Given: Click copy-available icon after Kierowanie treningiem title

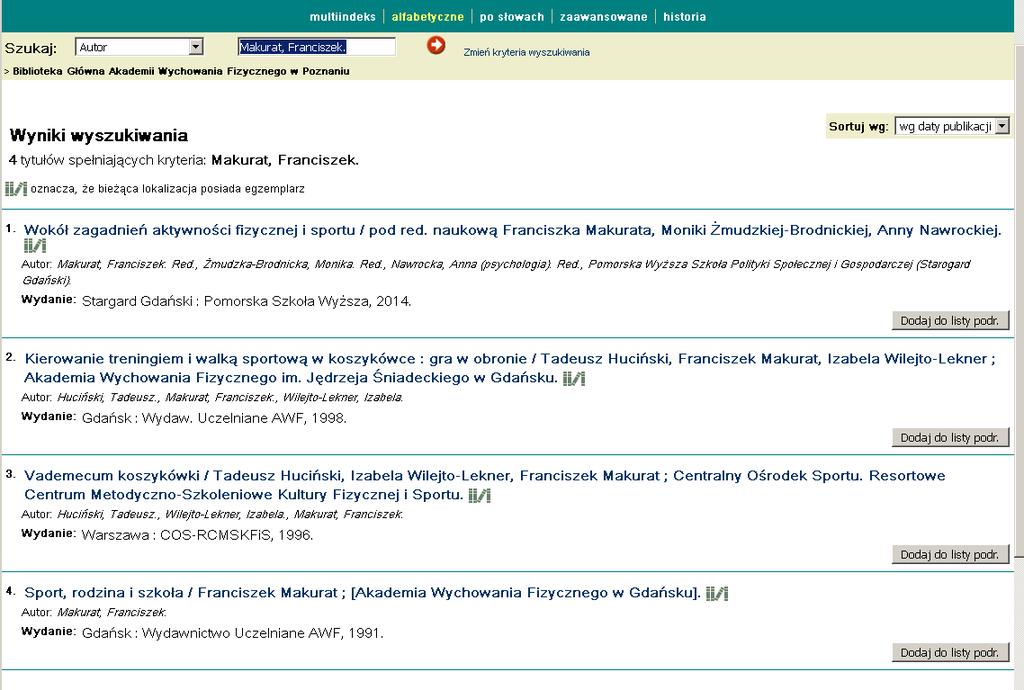Looking at the screenshot, I should (x=574, y=378).
